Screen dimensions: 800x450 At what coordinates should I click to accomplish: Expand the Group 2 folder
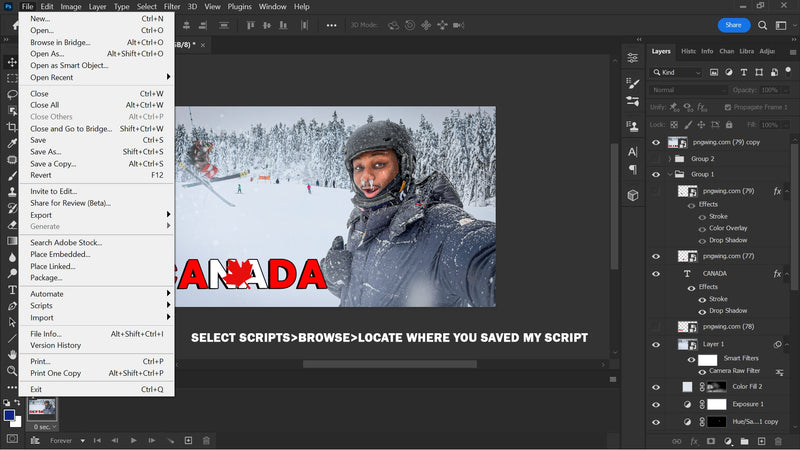click(669, 158)
